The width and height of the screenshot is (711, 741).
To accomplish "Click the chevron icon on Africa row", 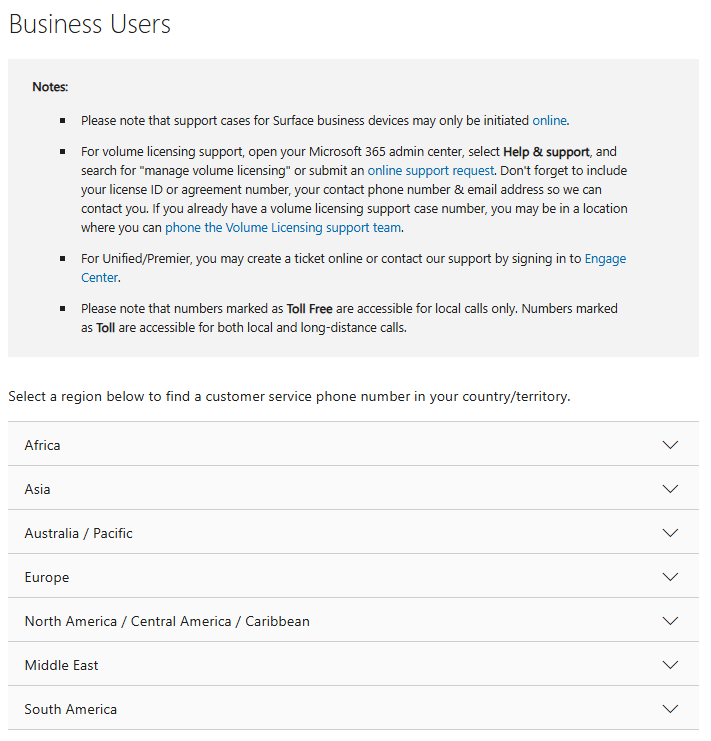I will point(670,445).
